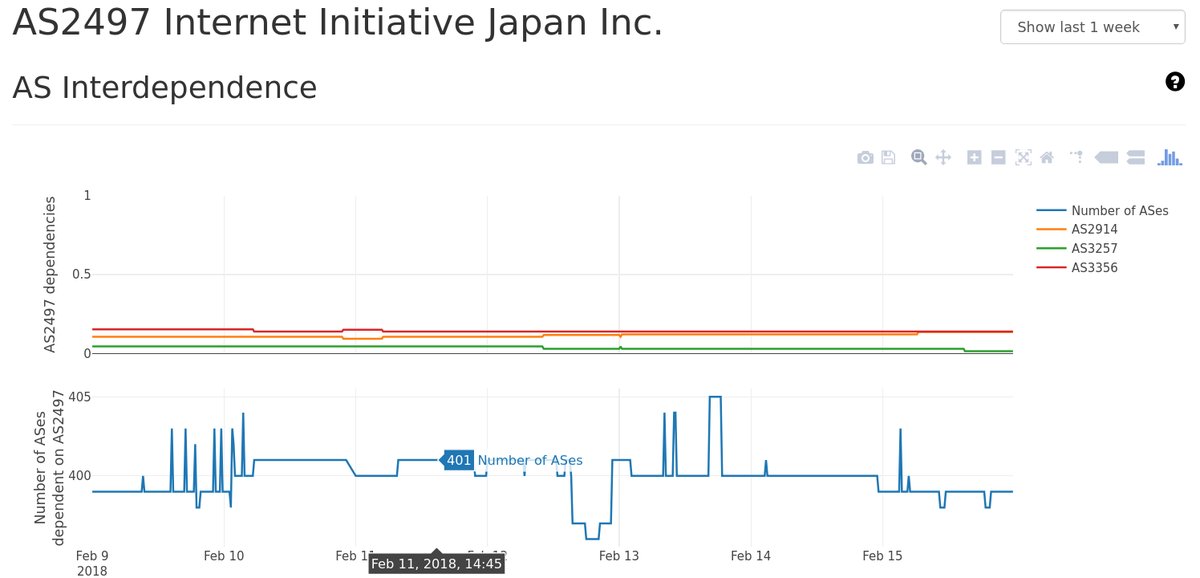Open the 'Show last 1 week' dropdown
The height and width of the screenshot is (578, 1200).
1093,27
